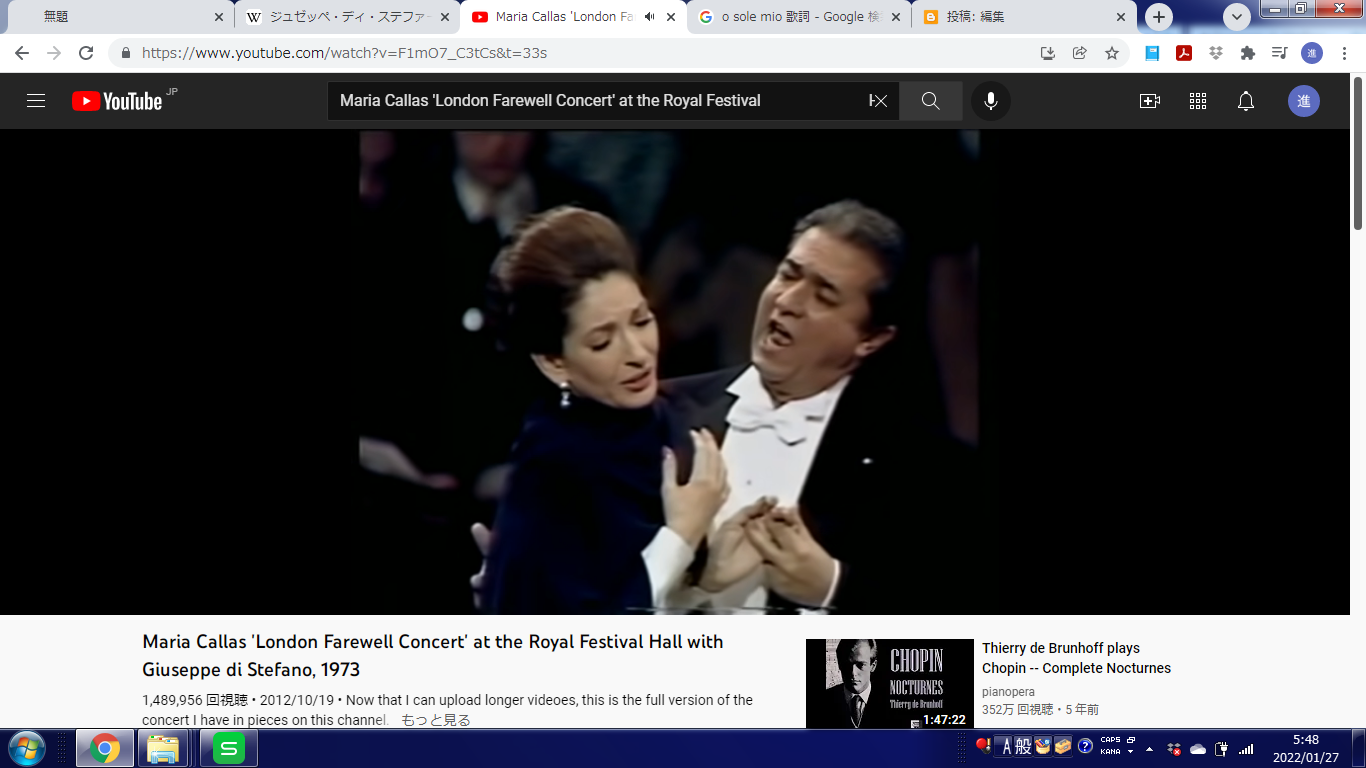The width and height of the screenshot is (1366, 768).
Task: Open the media controls music-note icon
Action: (x=1279, y=53)
